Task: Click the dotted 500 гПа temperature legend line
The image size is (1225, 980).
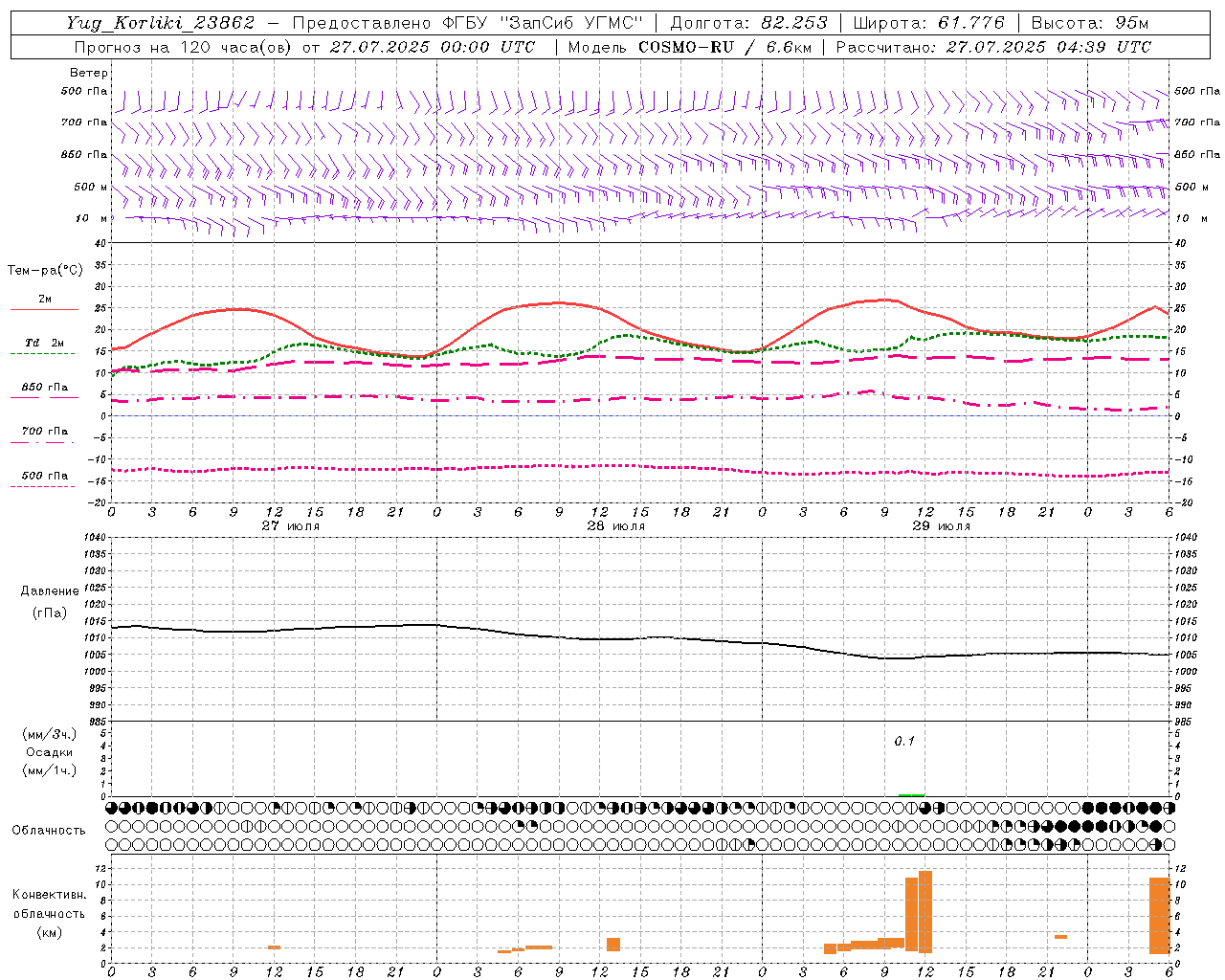Action: coord(42,486)
